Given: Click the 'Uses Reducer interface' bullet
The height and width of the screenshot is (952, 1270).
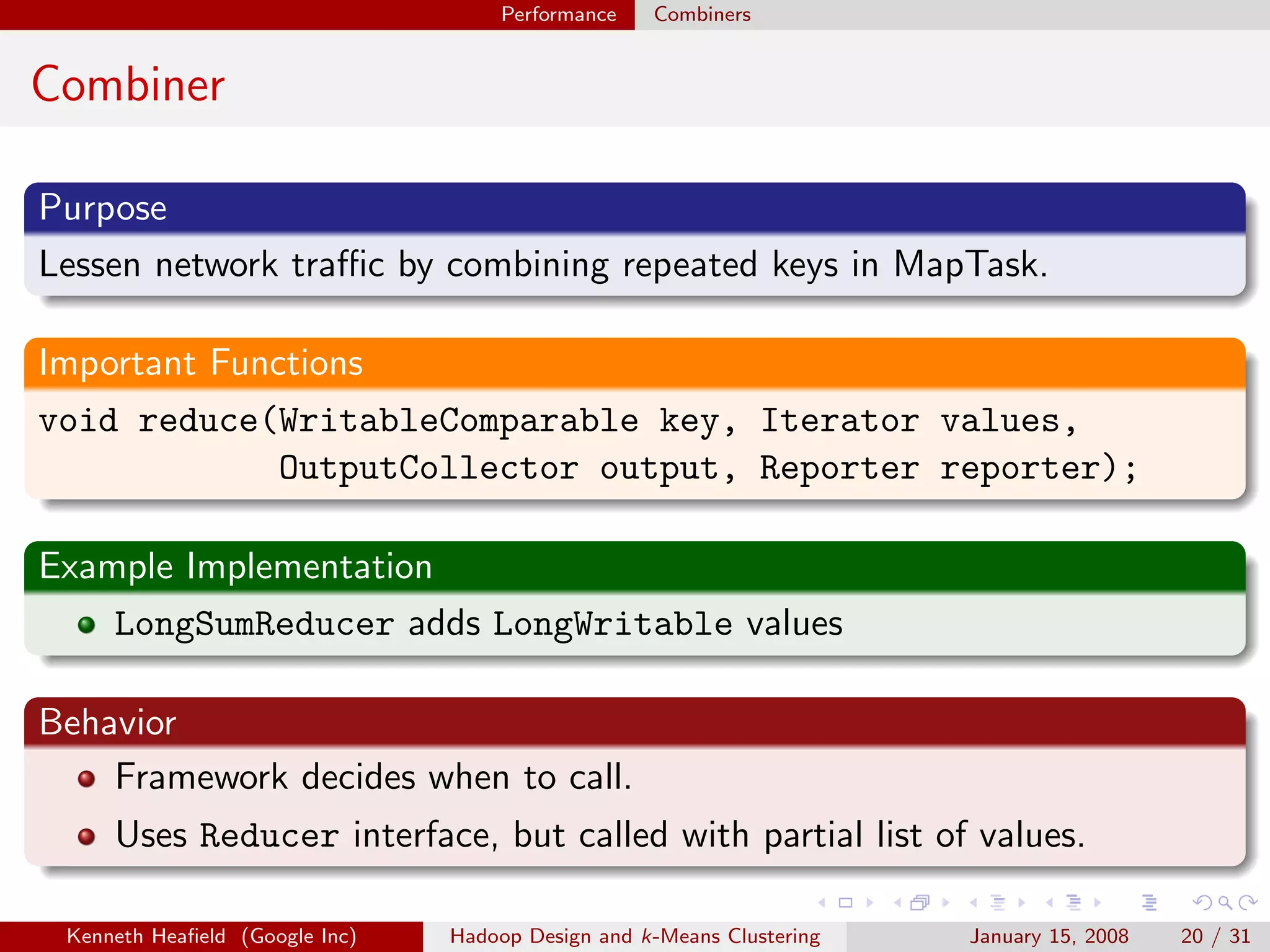Looking at the screenshot, I should 600,835.
